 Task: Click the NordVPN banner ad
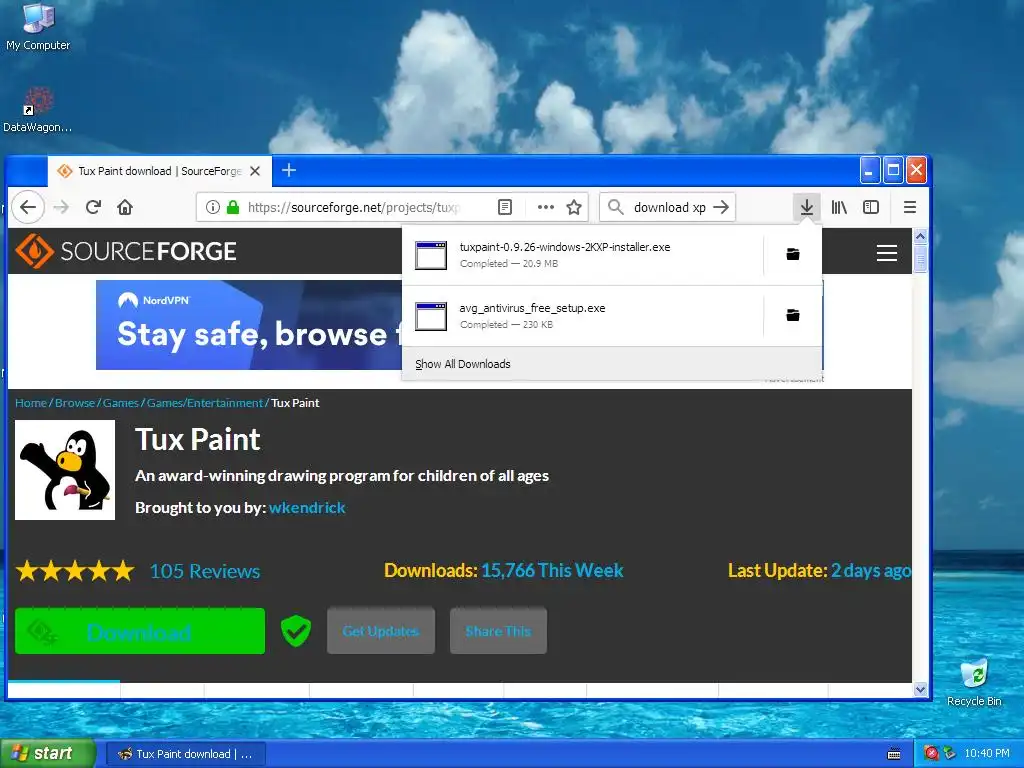tap(249, 325)
